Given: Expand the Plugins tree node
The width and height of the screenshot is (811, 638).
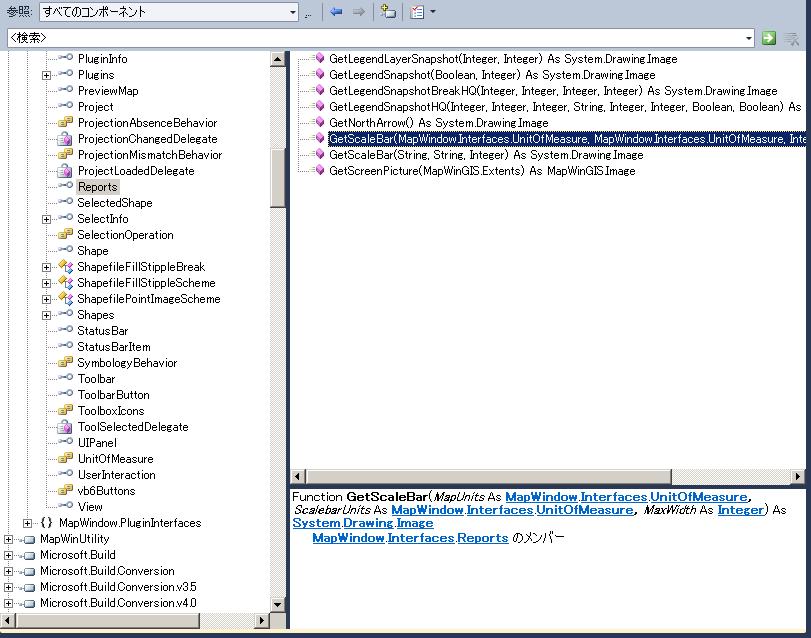Looking at the screenshot, I should [47, 75].
